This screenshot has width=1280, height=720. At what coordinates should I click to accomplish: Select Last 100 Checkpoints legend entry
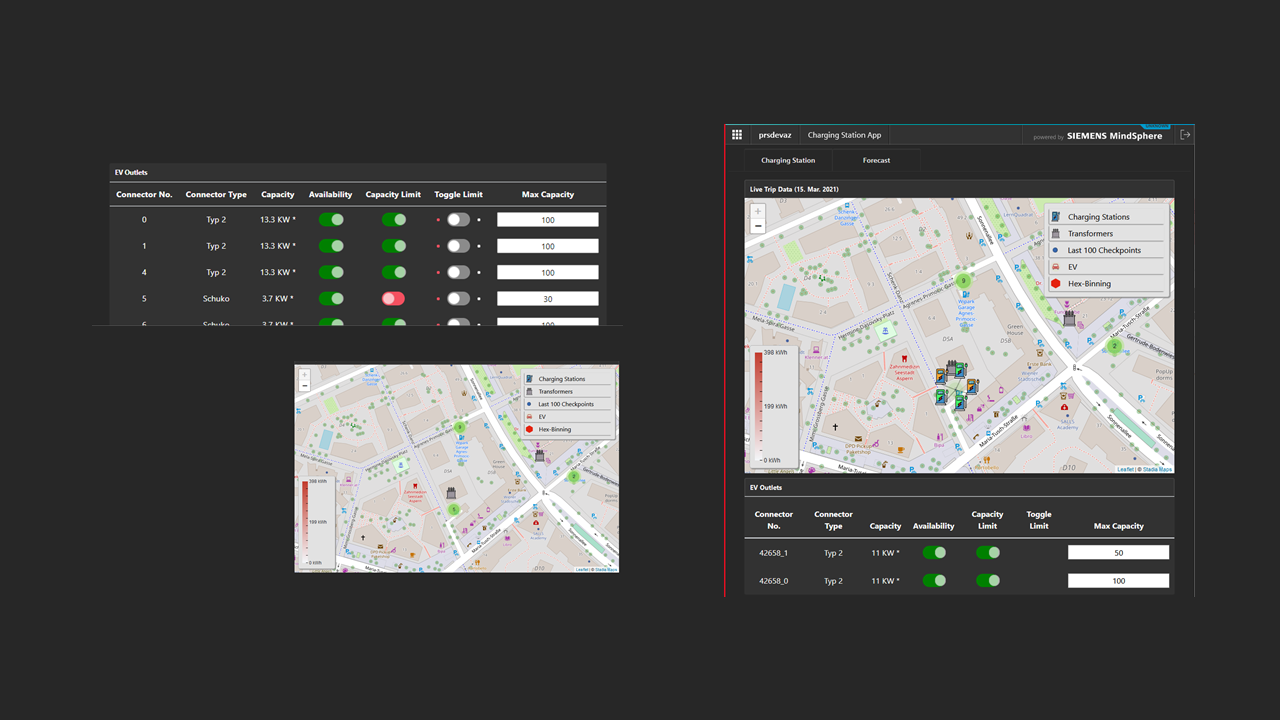point(1104,251)
